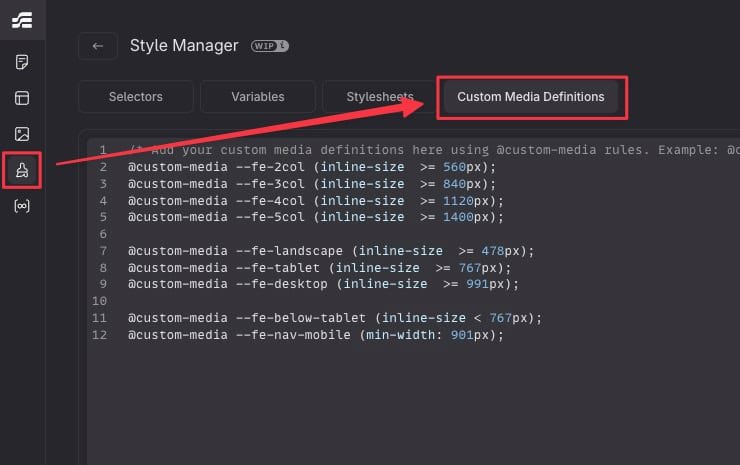
Task: Switch to the Variables tab
Action: click(x=258, y=97)
